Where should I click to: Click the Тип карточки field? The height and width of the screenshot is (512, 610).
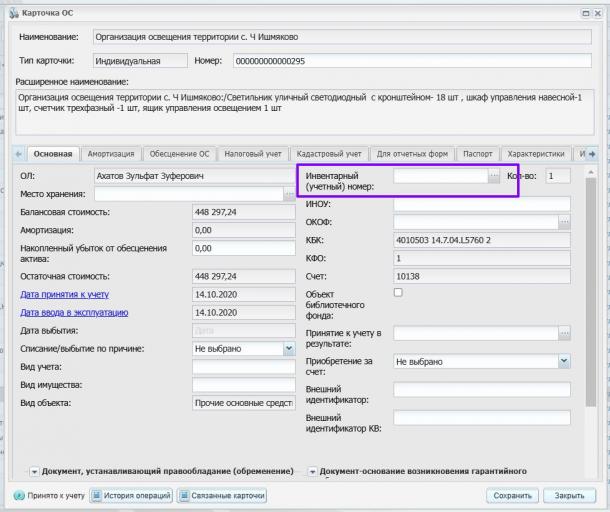pos(140,61)
